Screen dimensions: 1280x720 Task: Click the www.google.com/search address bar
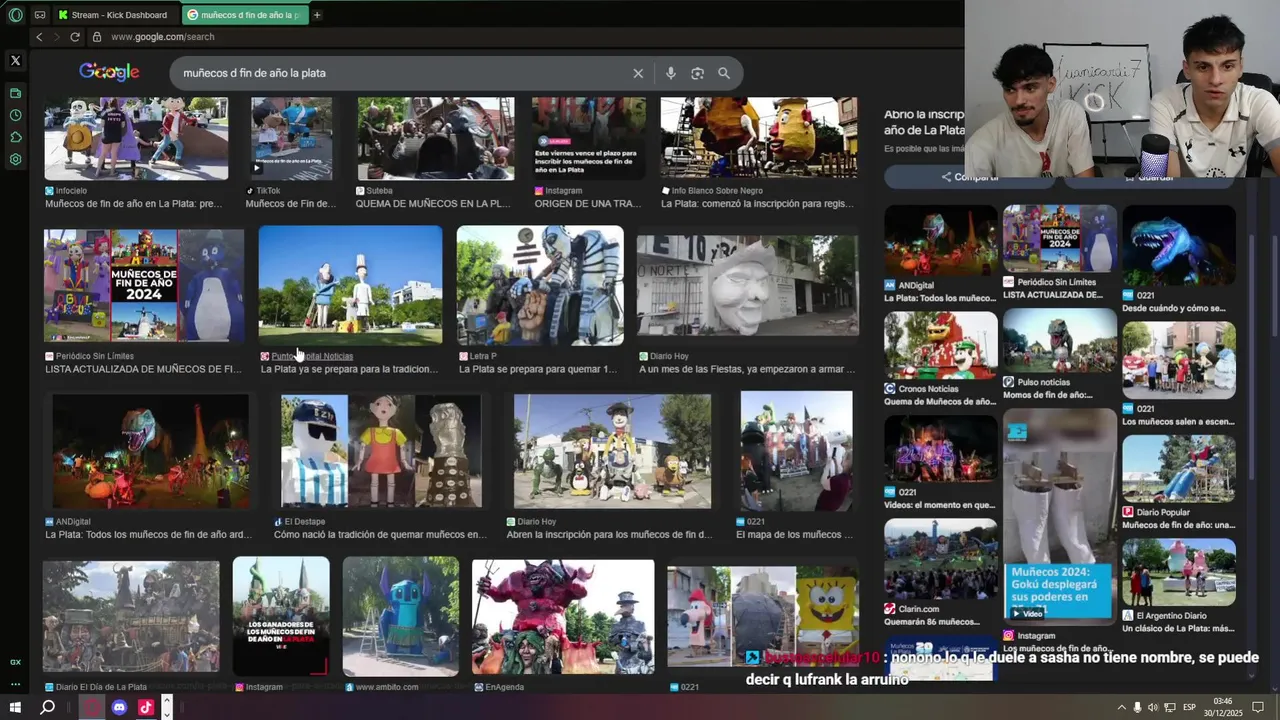coord(162,37)
